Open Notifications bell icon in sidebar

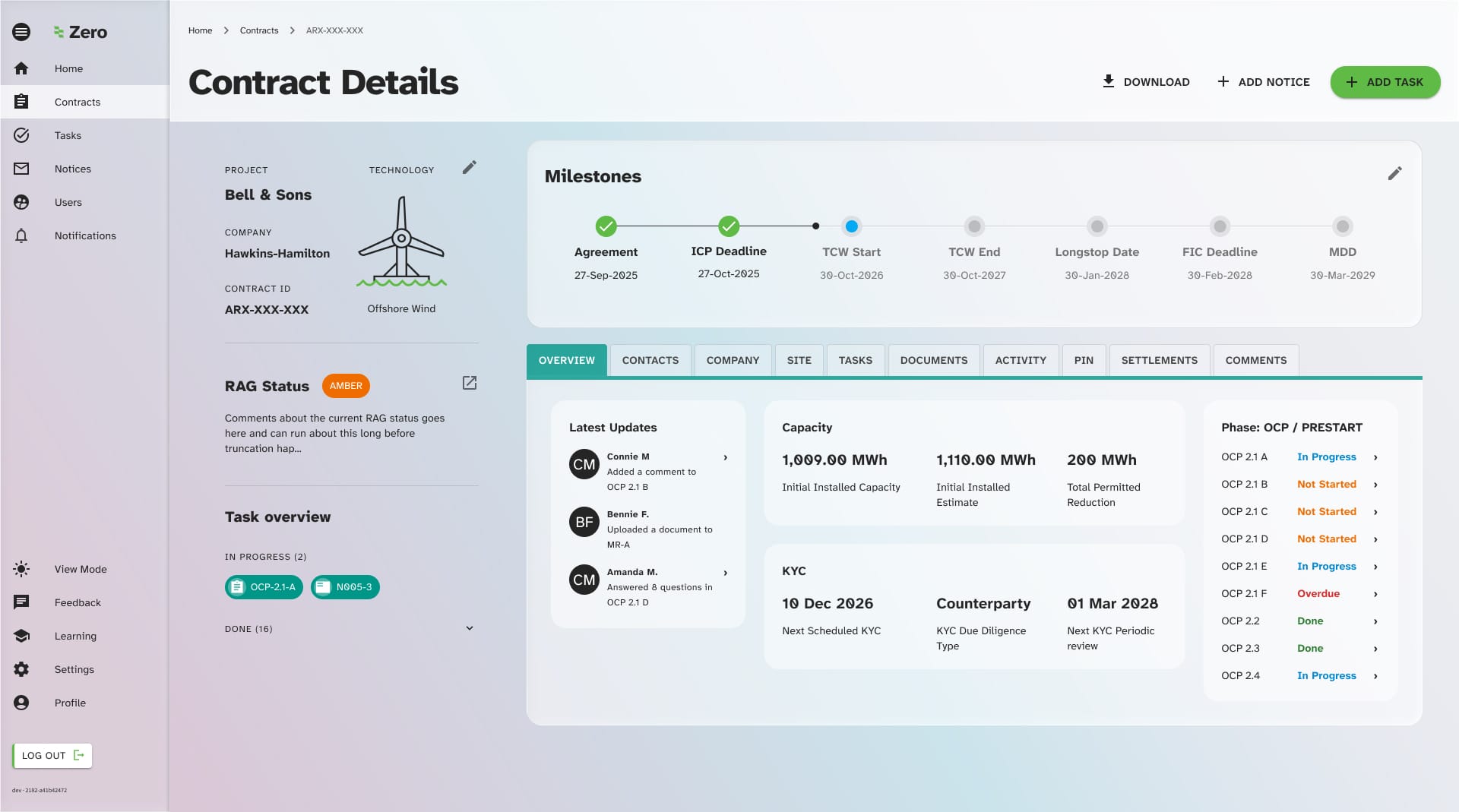coord(21,235)
